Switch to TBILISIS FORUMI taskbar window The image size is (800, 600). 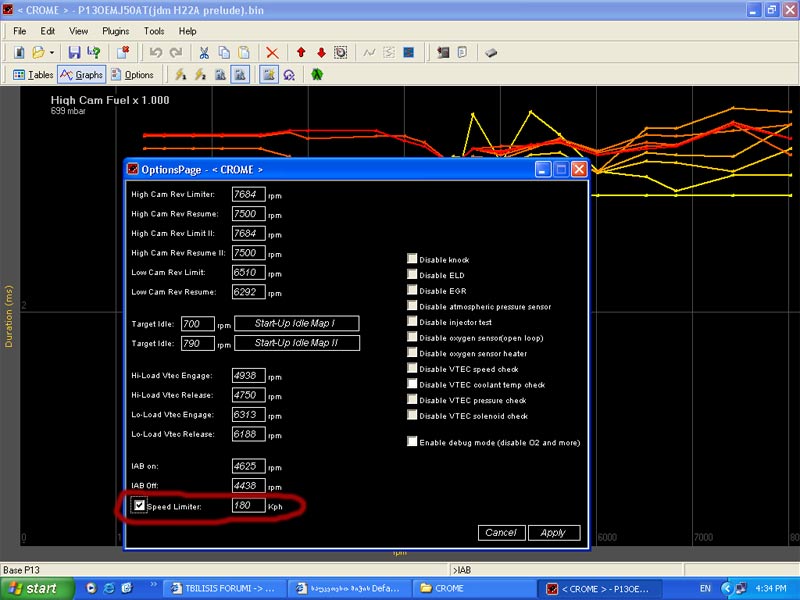(223, 589)
